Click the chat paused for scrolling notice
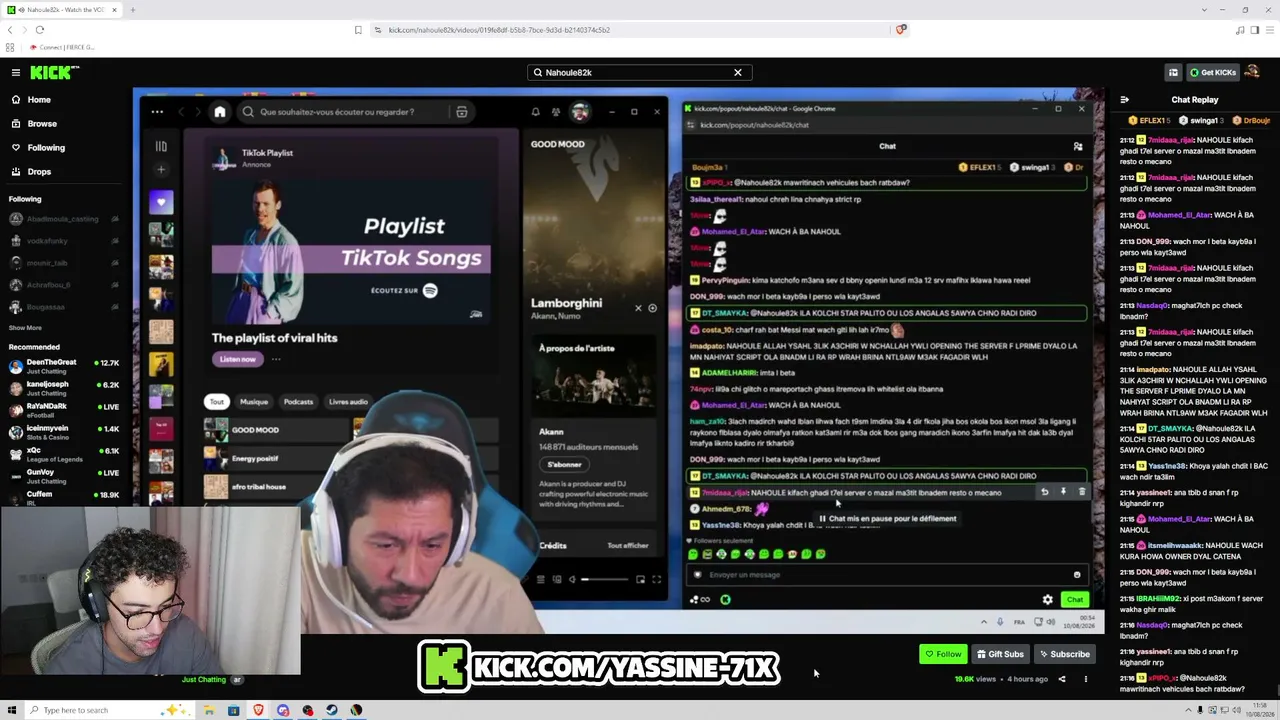Screen dimensions: 1280x720 click(x=888, y=519)
